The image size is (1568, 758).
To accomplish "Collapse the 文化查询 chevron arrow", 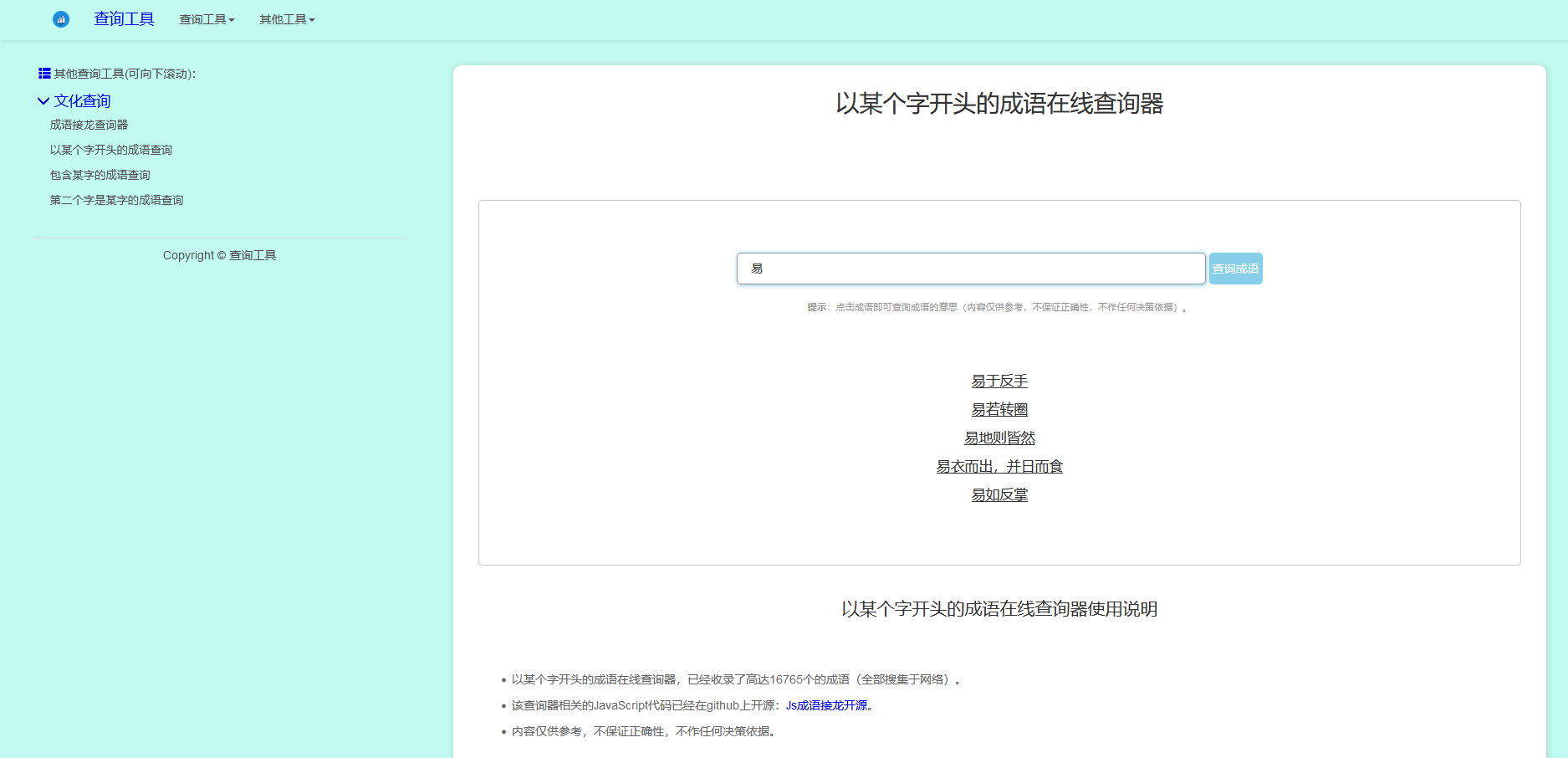I will click(x=43, y=101).
